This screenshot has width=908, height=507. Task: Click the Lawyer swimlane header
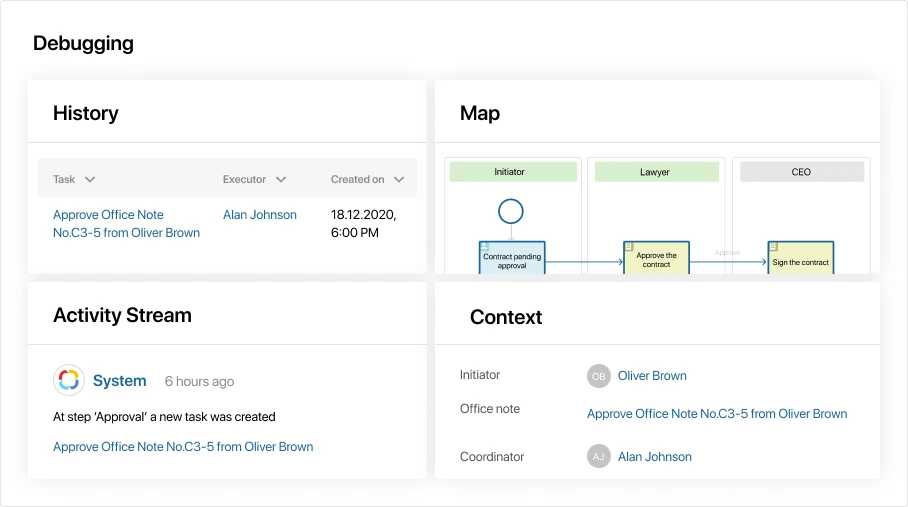656,172
